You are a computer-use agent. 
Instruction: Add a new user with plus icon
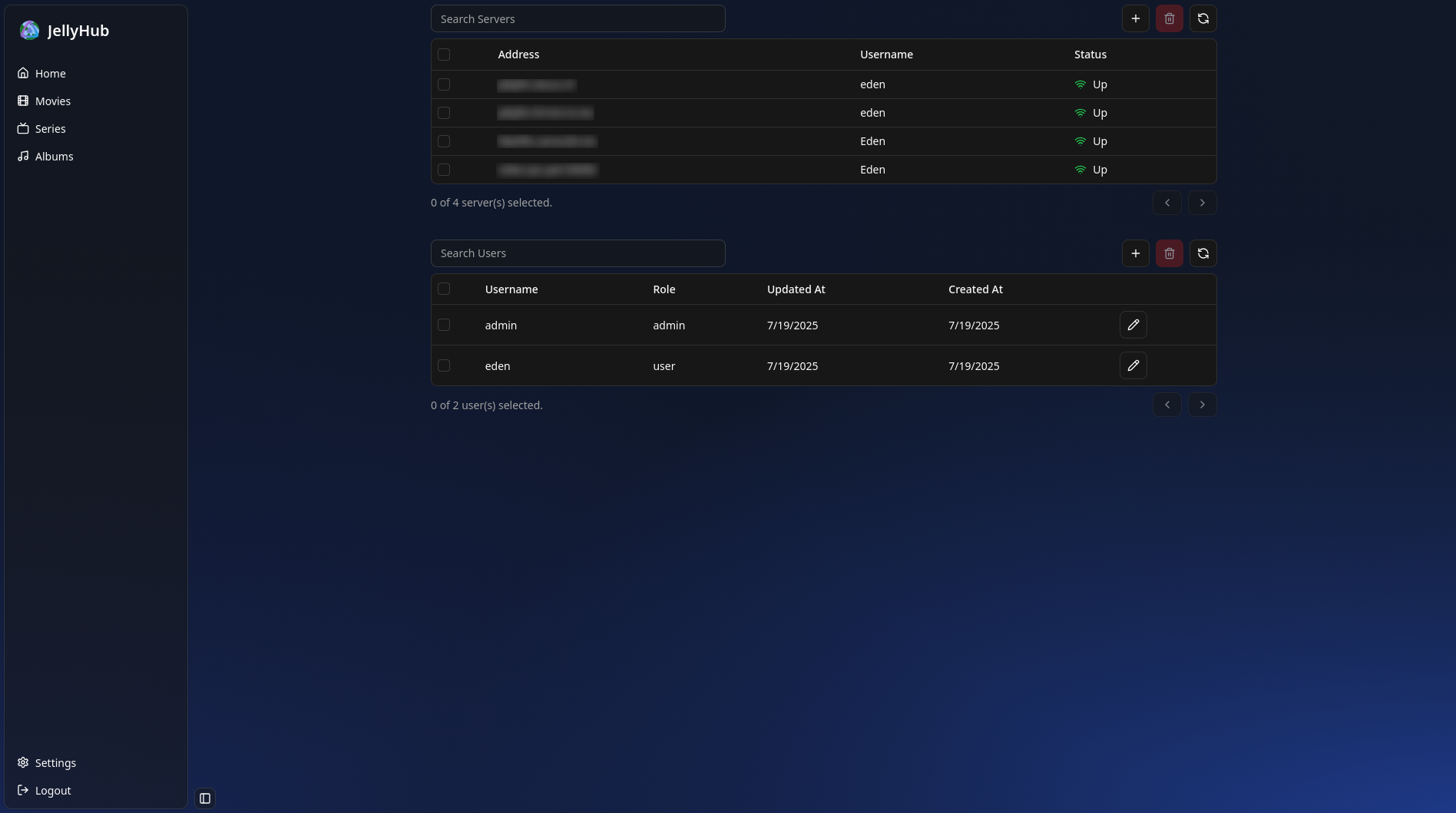pos(1136,253)
